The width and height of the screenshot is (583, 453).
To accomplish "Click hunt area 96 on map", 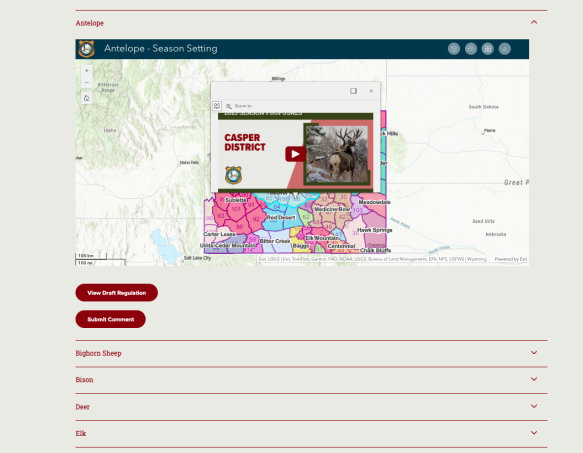I will (239, 226).
